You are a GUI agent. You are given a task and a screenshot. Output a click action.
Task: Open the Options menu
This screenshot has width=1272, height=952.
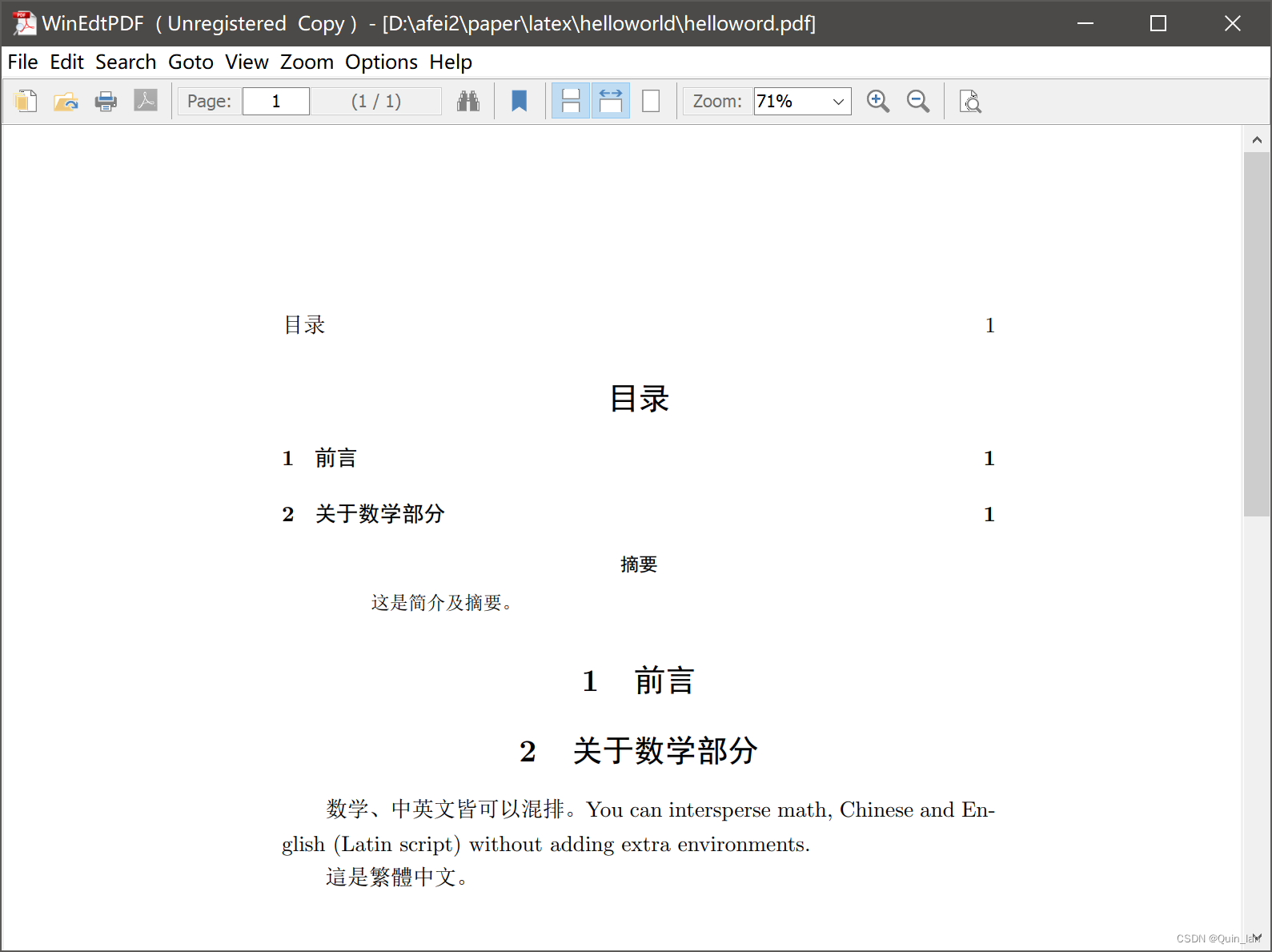click(x=381, y=62)
